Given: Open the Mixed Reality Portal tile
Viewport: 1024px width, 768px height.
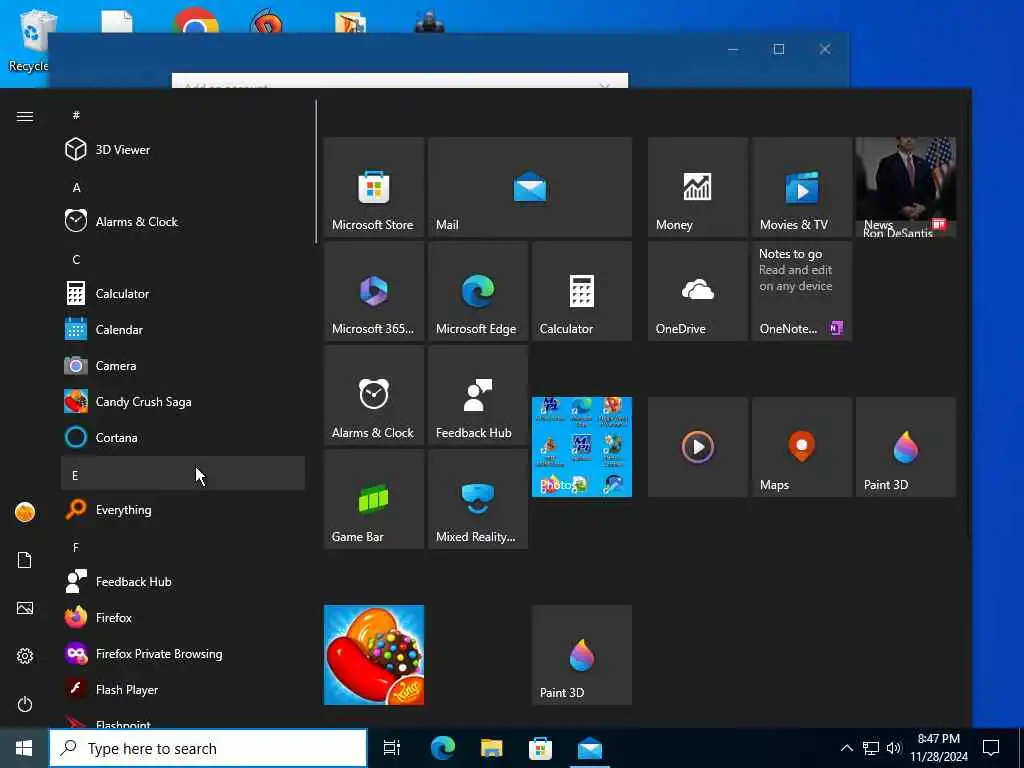Looking at the screenshot, I should click(477, 498).
